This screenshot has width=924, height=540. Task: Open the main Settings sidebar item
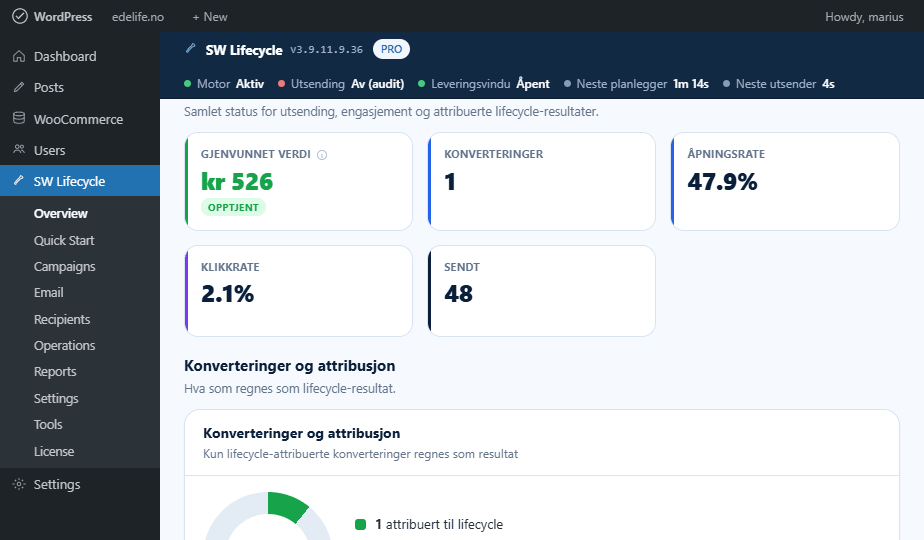80,485
